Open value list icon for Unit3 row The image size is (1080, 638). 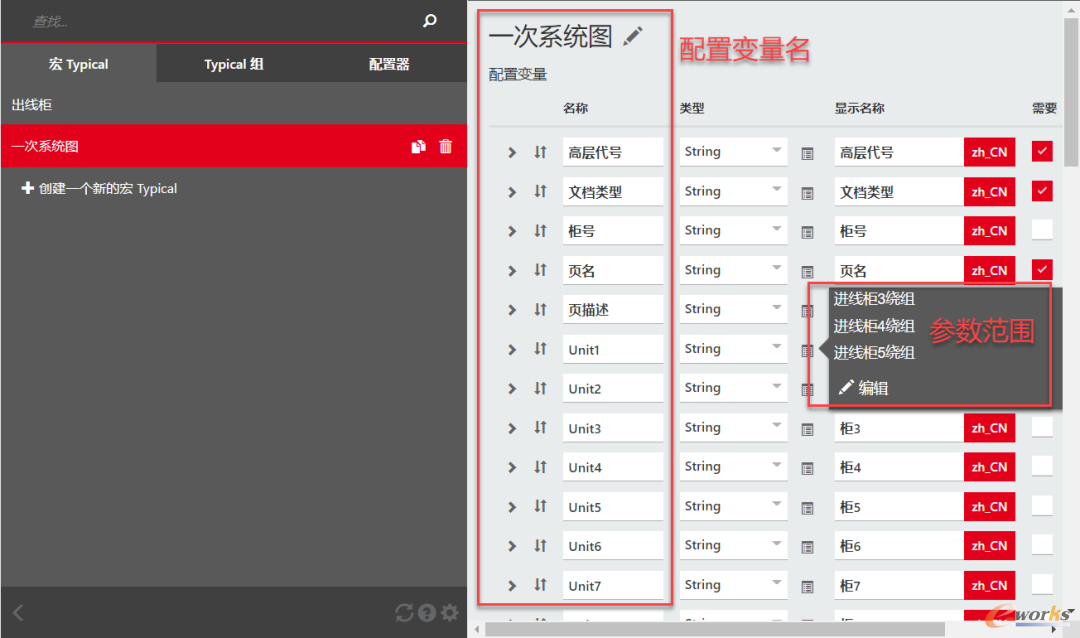tap(807, 430)
